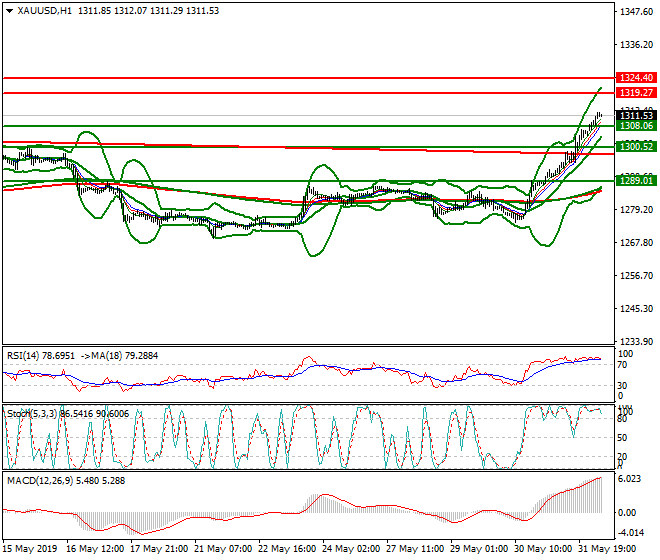Select the RSI scale level 30

coord(622,386)
